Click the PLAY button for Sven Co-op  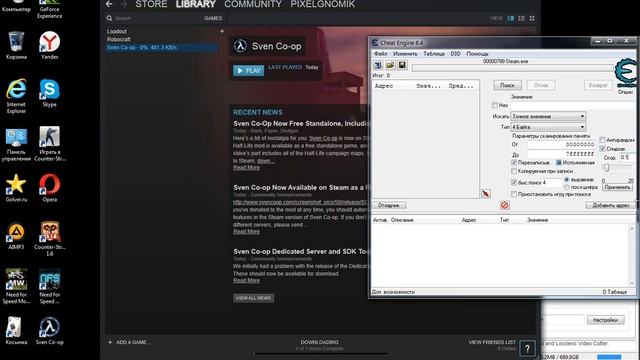249,71
